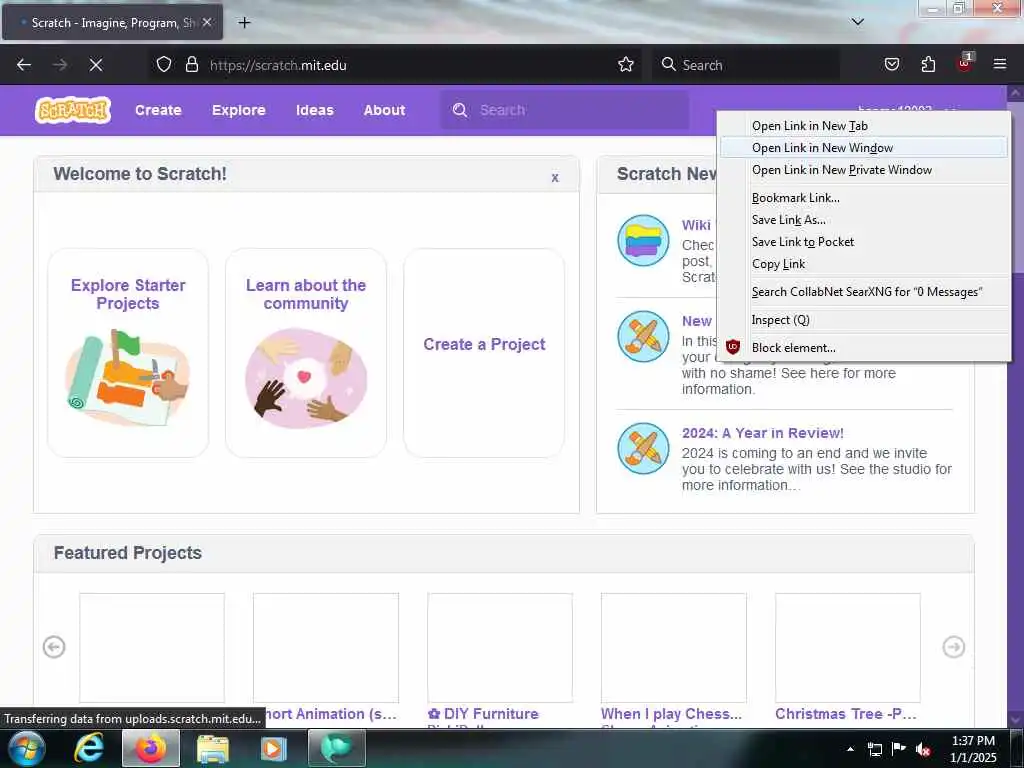
Task: Click the Create a Project card
Action: pos(484,353)
